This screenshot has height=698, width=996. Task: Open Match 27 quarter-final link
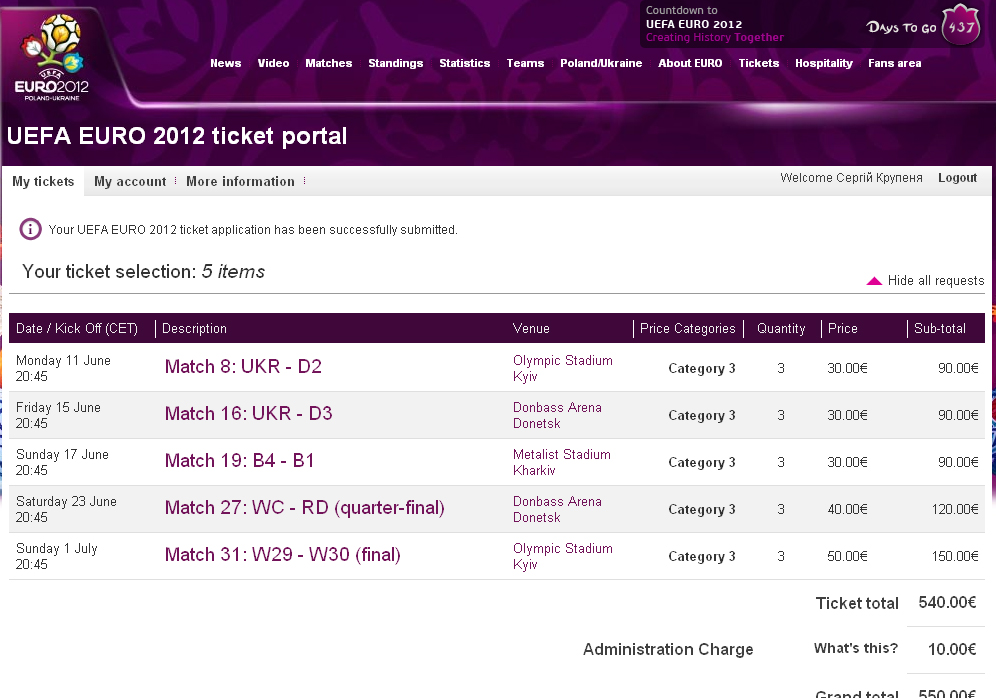click(304, 508)
